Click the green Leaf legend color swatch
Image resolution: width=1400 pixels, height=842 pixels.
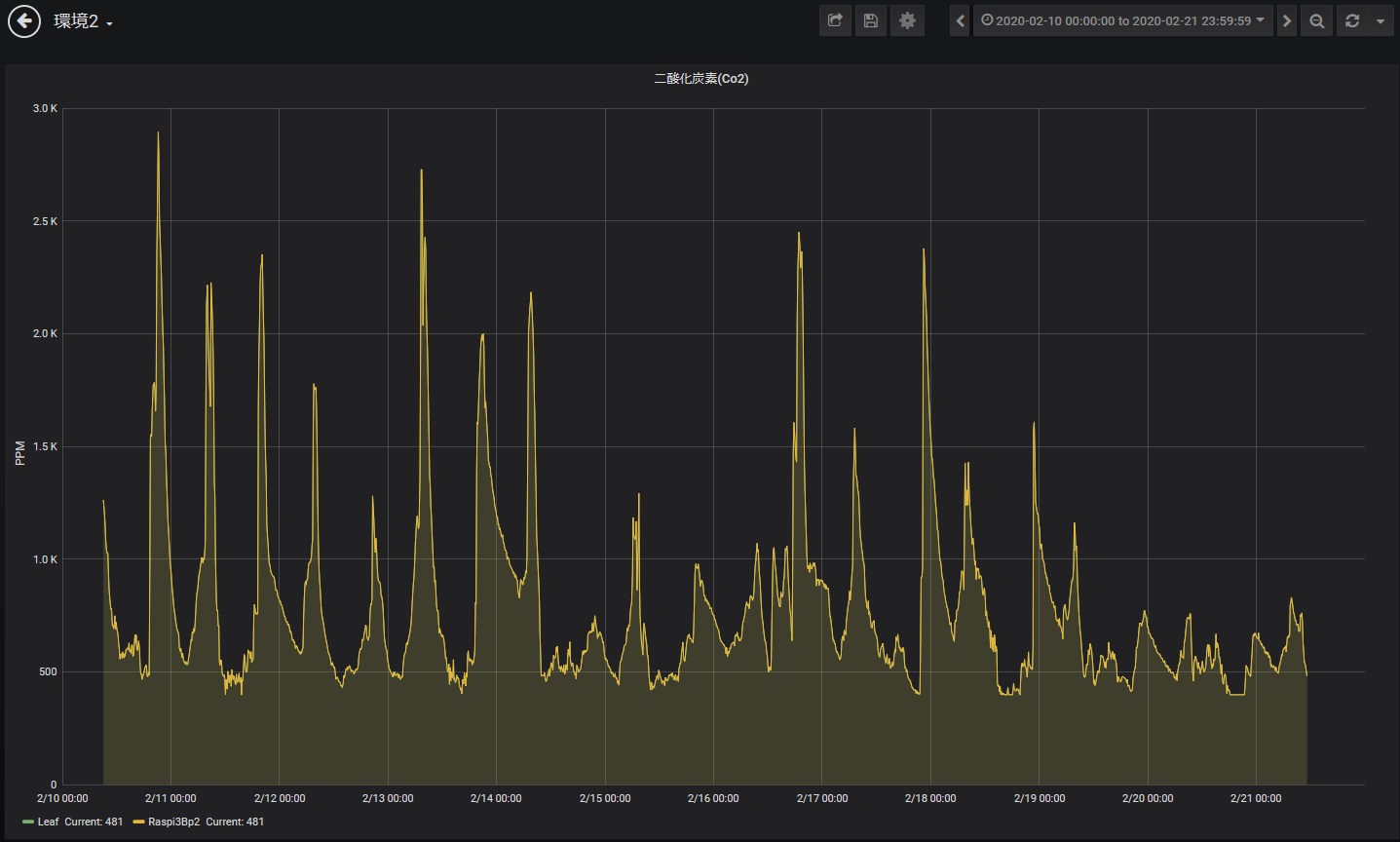point(28,822)
